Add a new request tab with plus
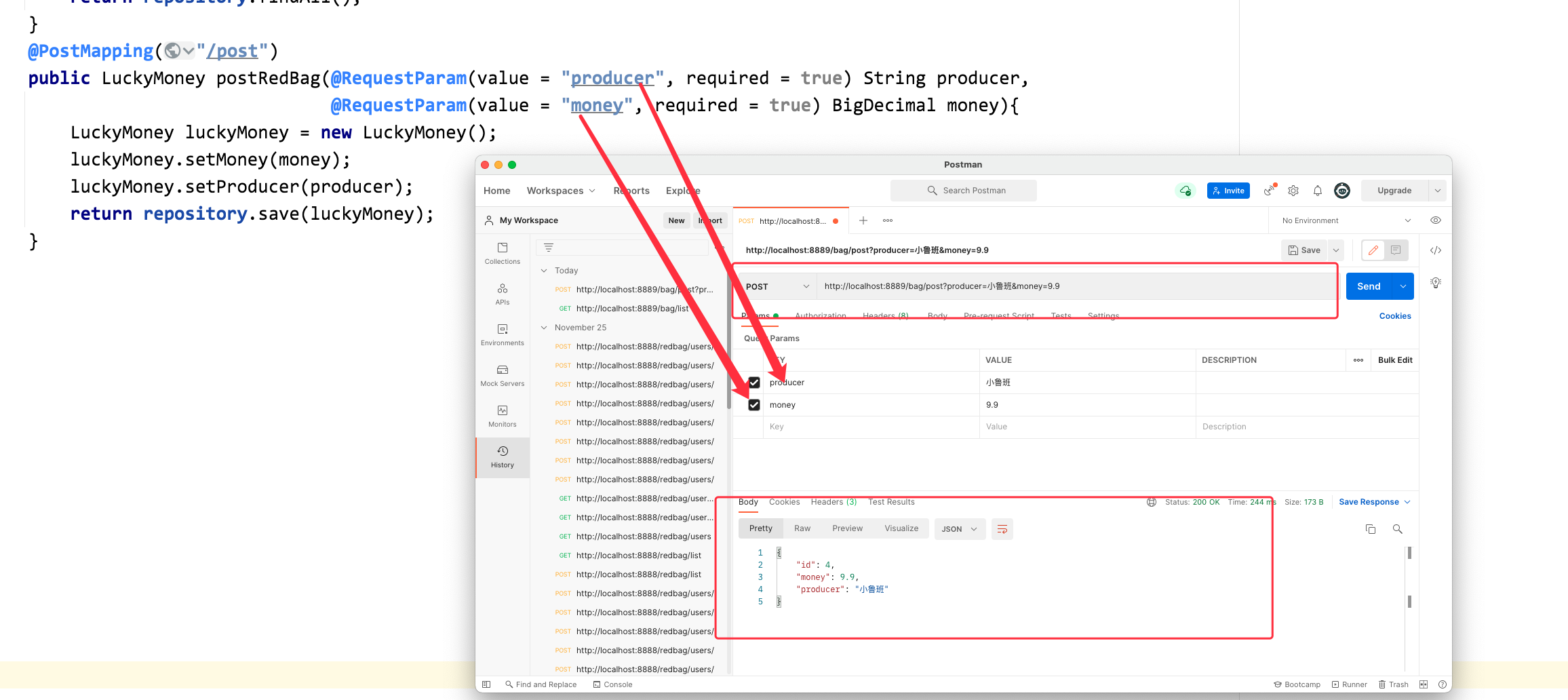The height and width of the screenshot is (700, 1568). point(863,220)
